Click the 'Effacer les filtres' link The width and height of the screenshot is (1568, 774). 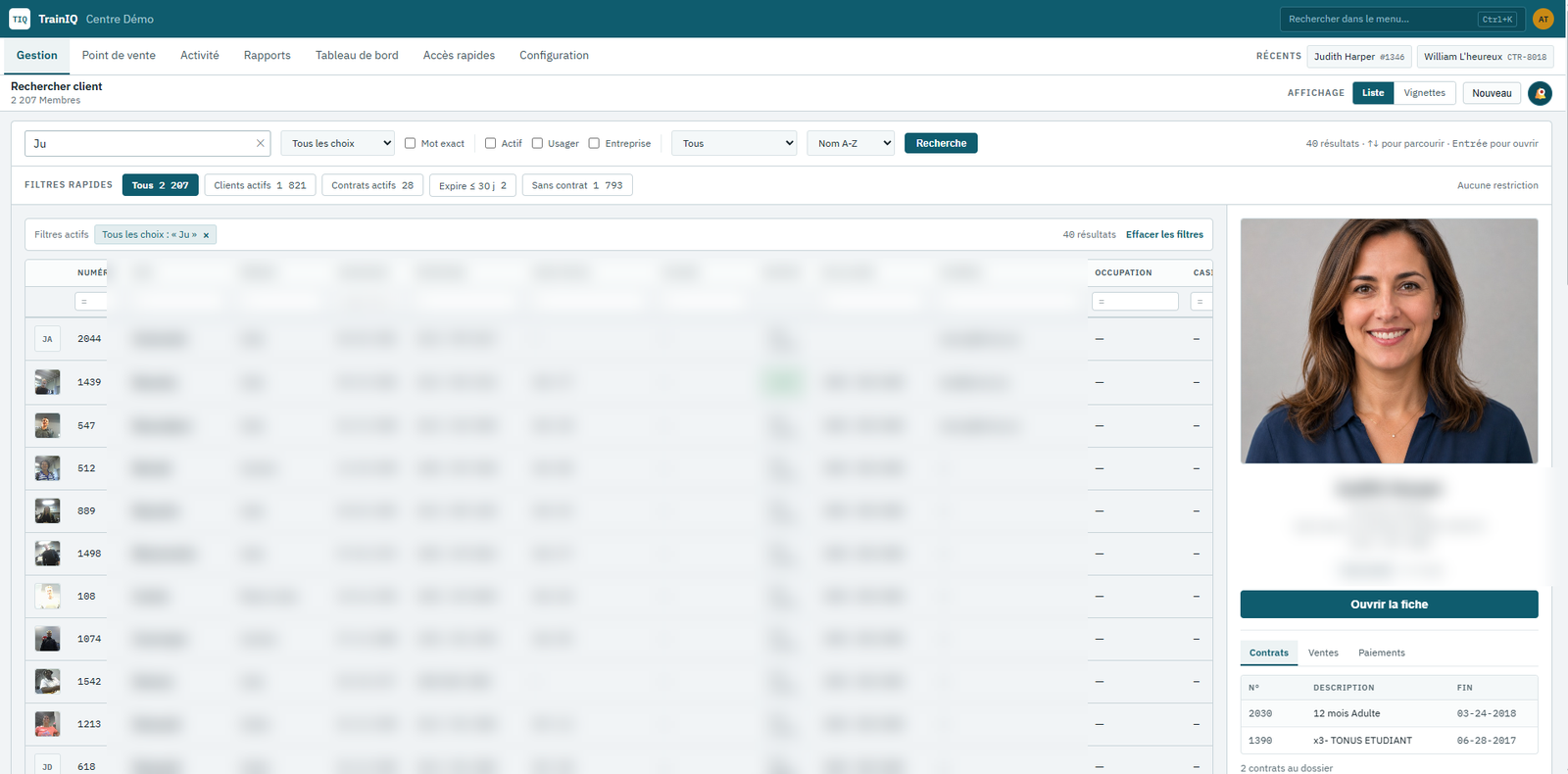click(x=1164, y=235)
